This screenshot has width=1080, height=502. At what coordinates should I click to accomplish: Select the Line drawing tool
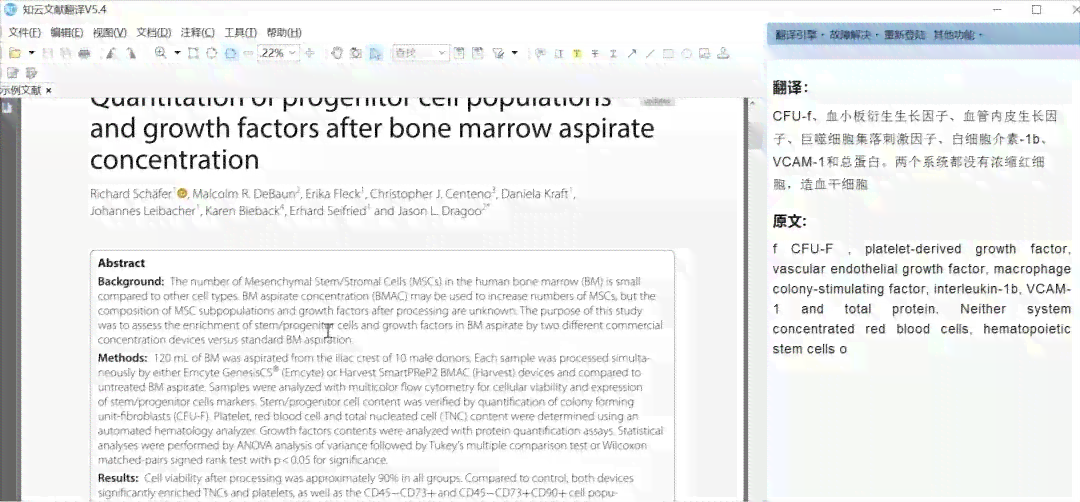coord(650,53)
